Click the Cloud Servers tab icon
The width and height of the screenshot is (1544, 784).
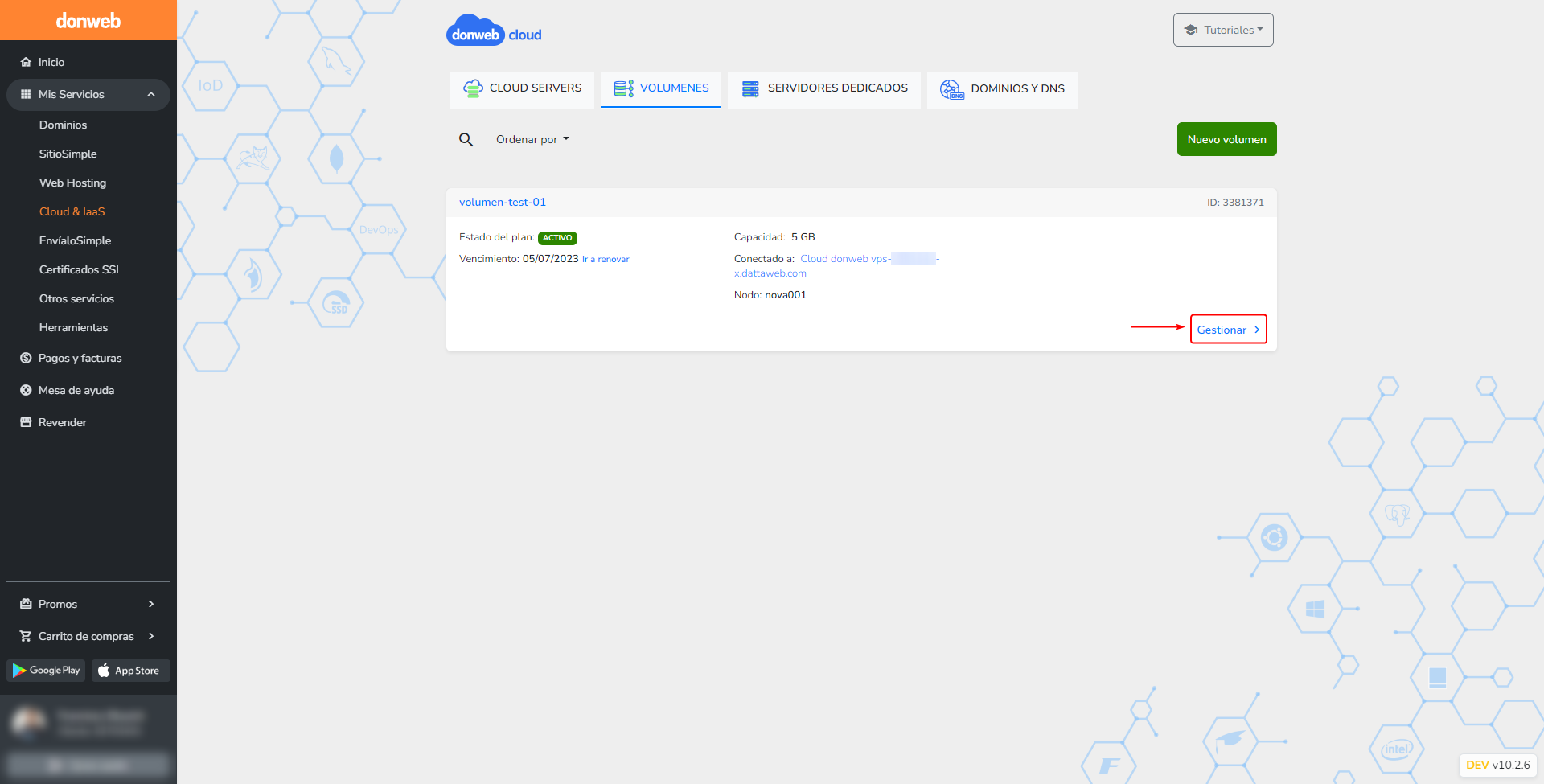tap(473, 88)
